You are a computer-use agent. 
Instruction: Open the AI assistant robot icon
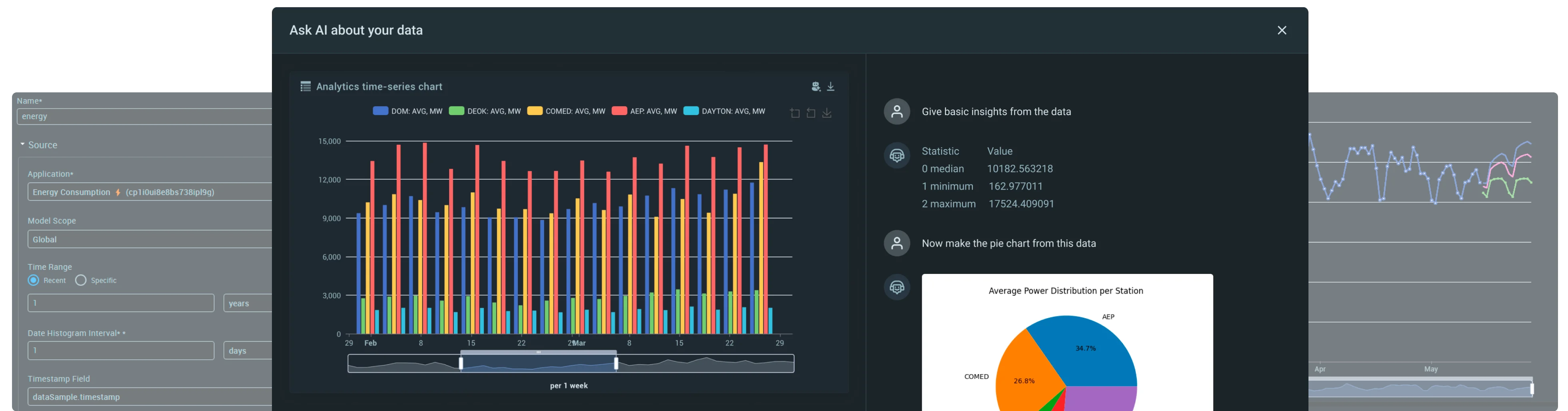click(816, 86)
